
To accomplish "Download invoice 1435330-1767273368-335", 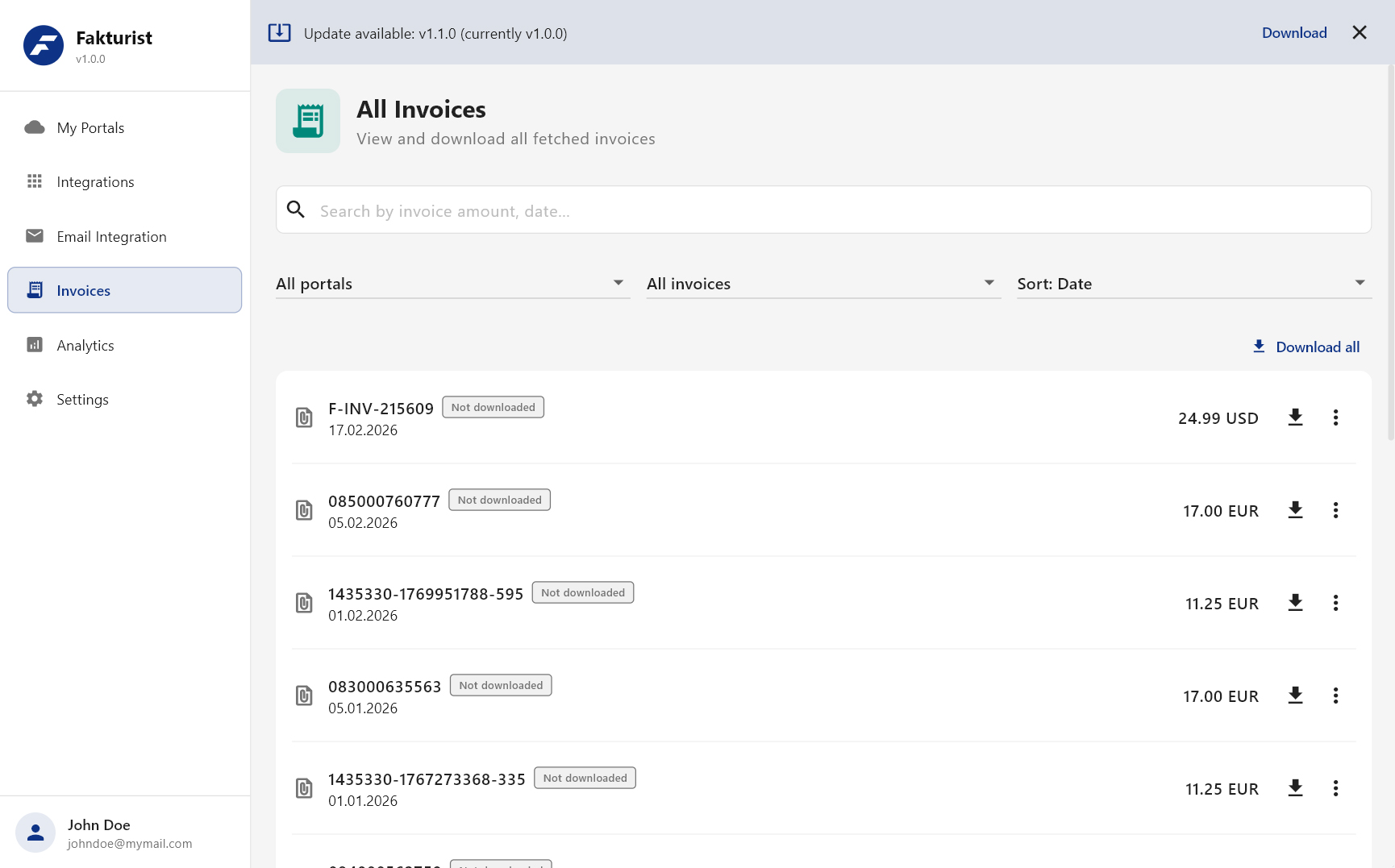I will coord(1295,788).
